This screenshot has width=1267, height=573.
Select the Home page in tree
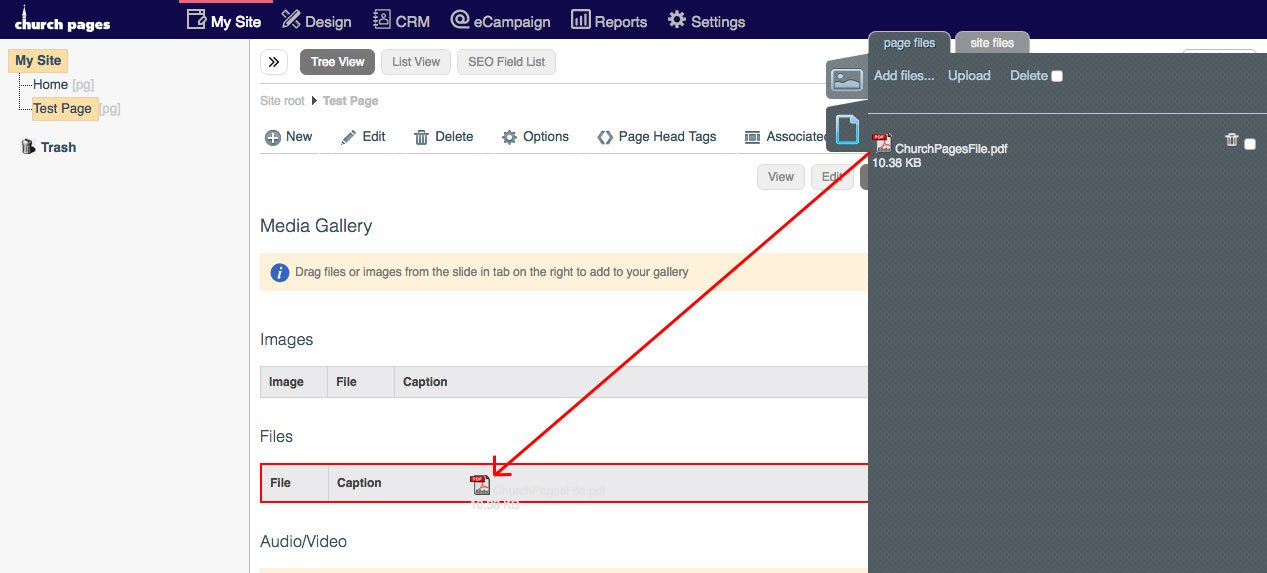tap(50, 84)
